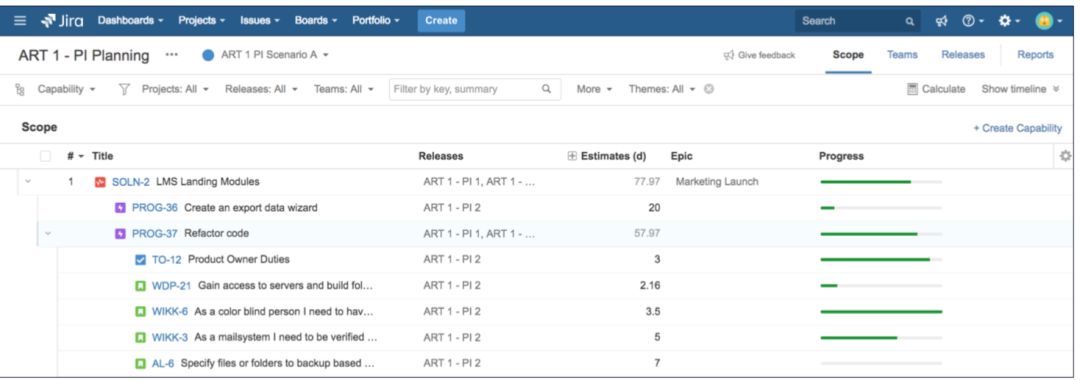The image size is (1080, 381).
Task: Collapse the SOLN-2 LMS Landing Modules row
Action: pyautogui.click(x=28, y=182)
